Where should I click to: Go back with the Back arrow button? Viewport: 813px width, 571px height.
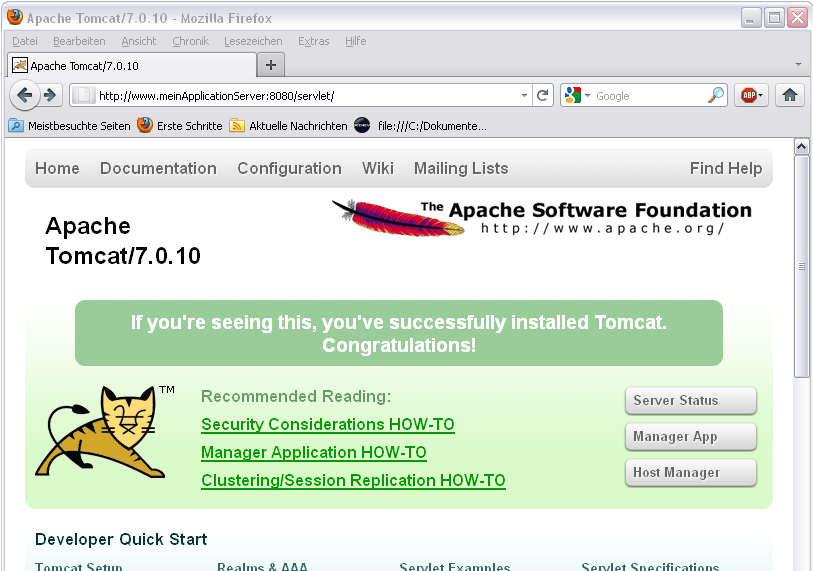(x=24, y=95)
